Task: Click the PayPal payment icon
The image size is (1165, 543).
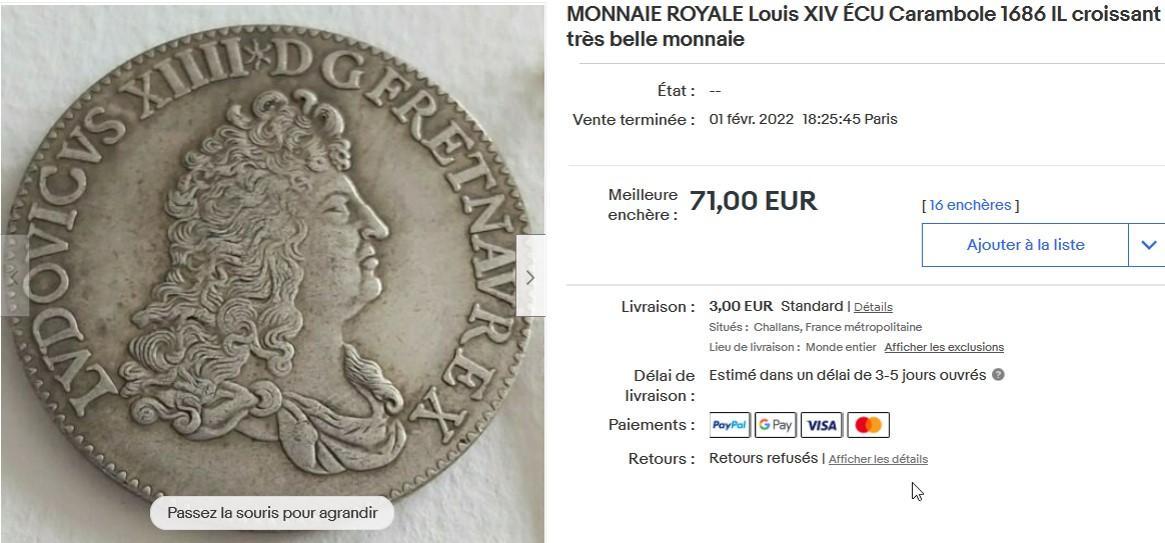Action: click(x=730, y=425)
